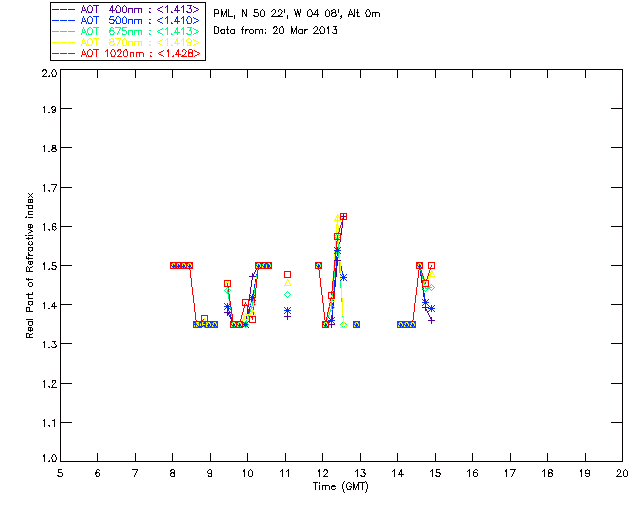This screenshot has width=640, height=512.
Task: Click the yellow triangle marker at hour 11
Action: tap(287, 283)
